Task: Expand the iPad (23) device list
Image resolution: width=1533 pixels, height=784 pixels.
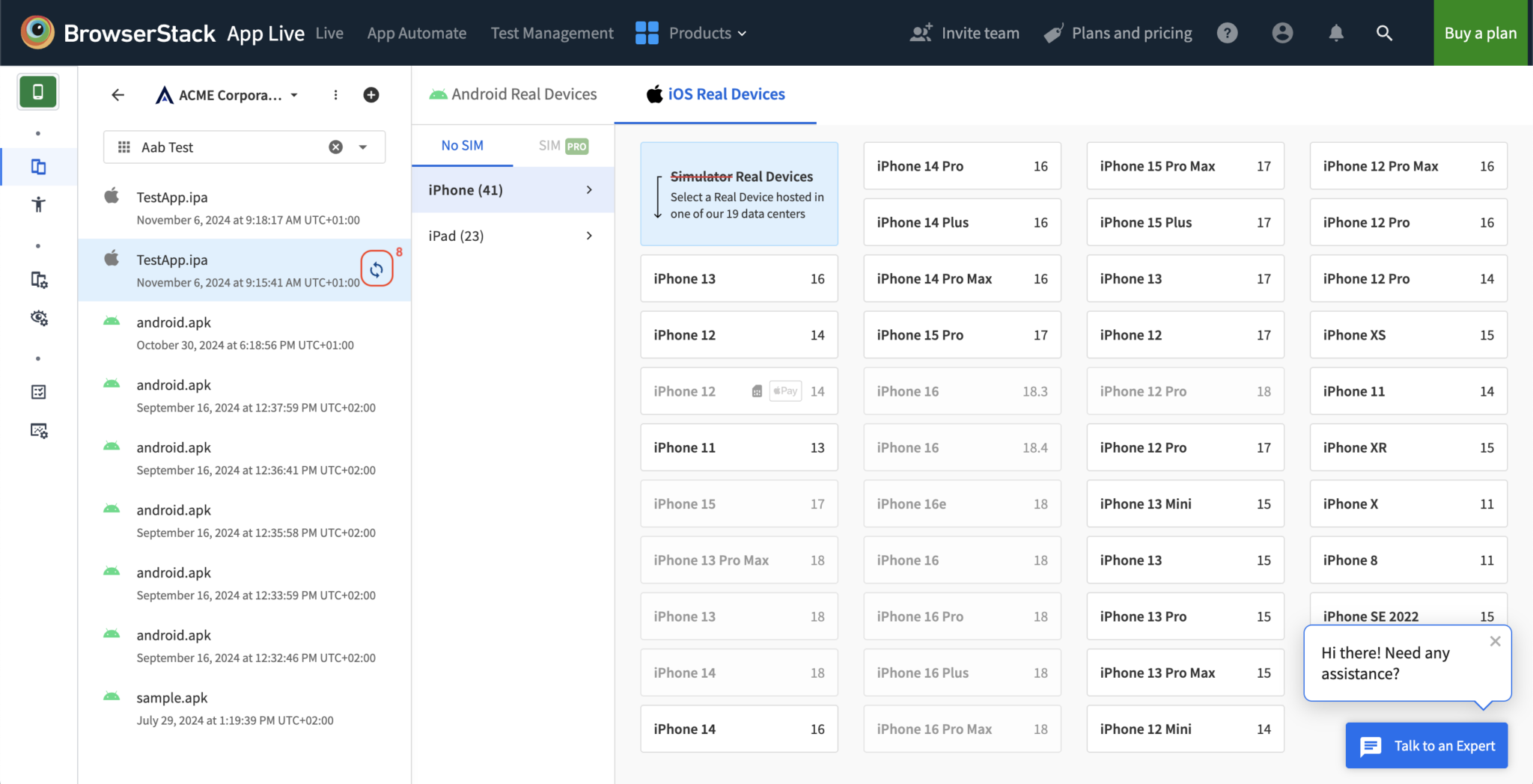Action: pos(513,236)
